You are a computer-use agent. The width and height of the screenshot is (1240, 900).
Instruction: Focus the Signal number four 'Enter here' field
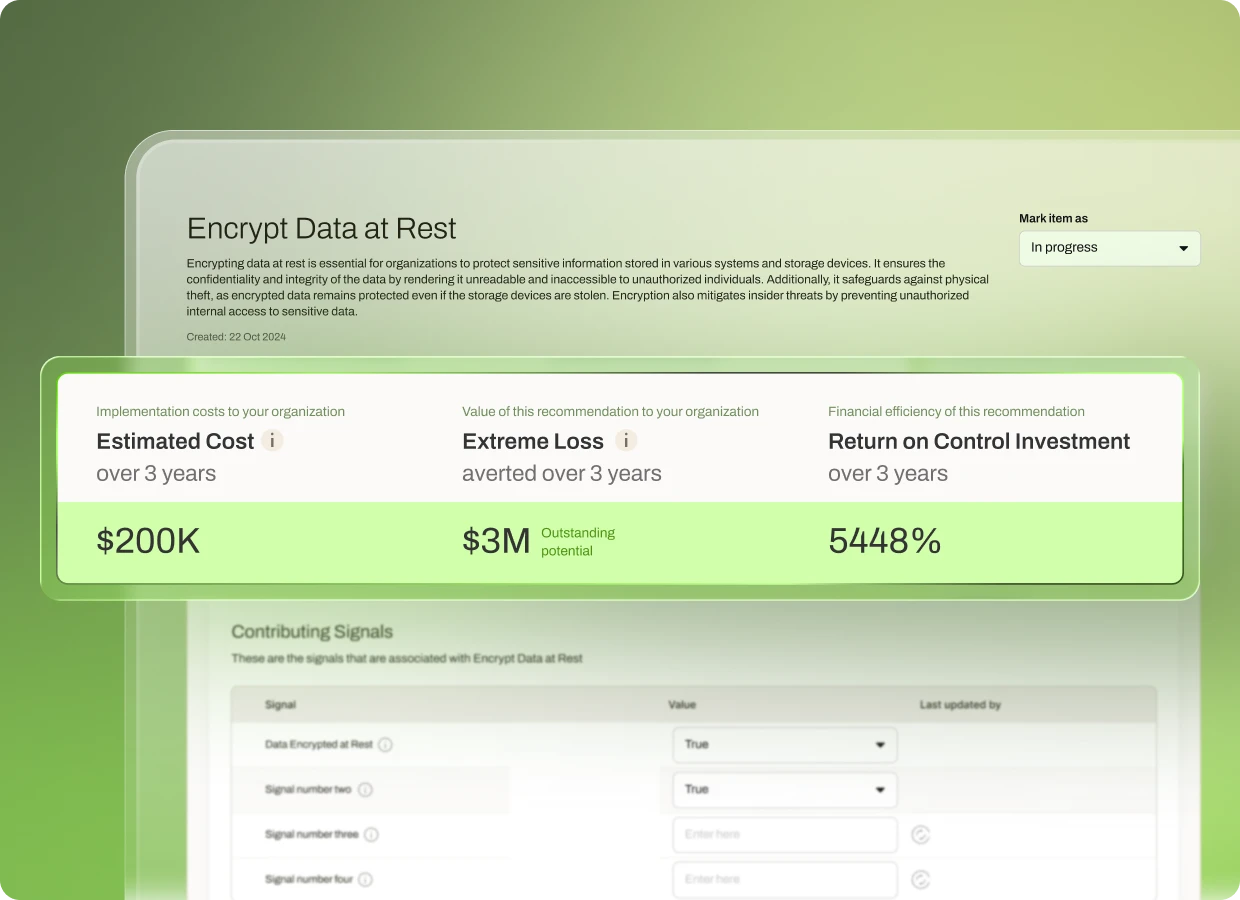[784, 880]
